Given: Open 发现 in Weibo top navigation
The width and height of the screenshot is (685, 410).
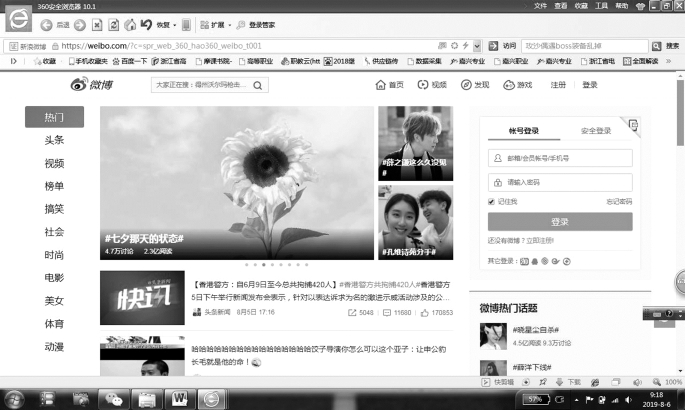Looking at the screenshot, I should (475, 85).
